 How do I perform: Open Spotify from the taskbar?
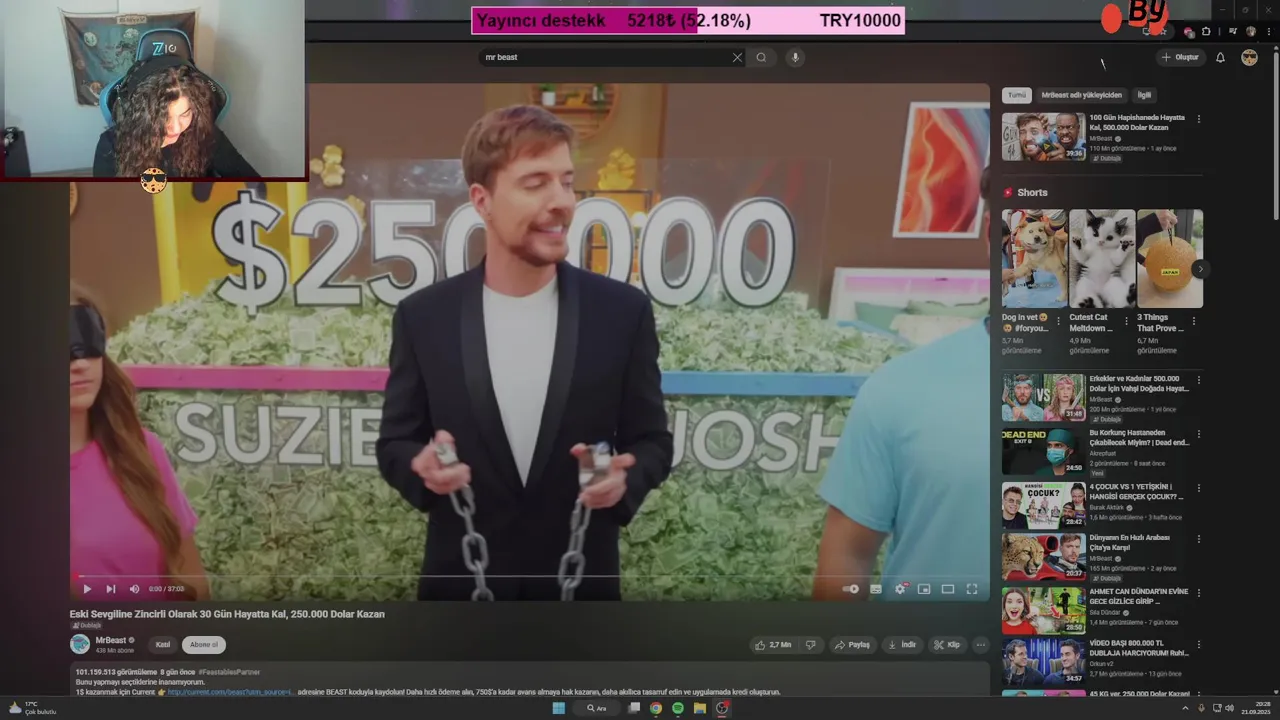(x=678, y=708)
